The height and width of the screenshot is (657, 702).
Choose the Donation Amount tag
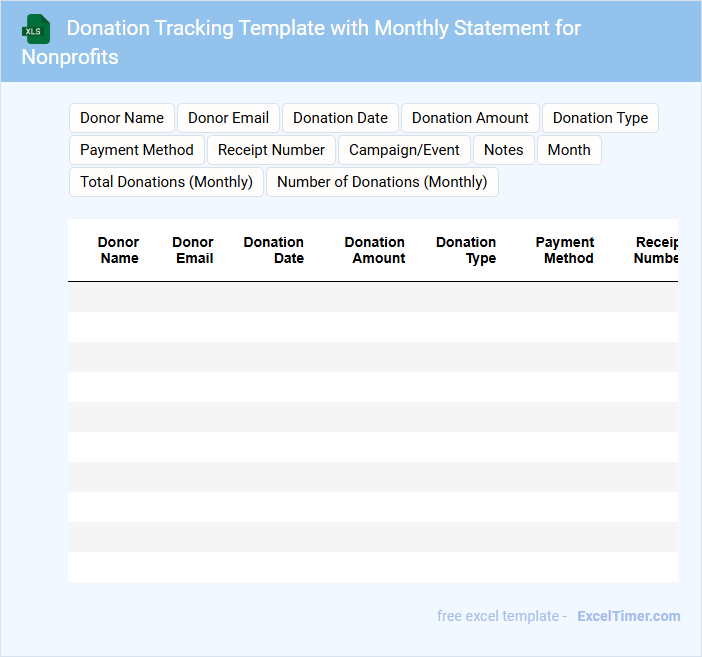click(x=470, y=118)
